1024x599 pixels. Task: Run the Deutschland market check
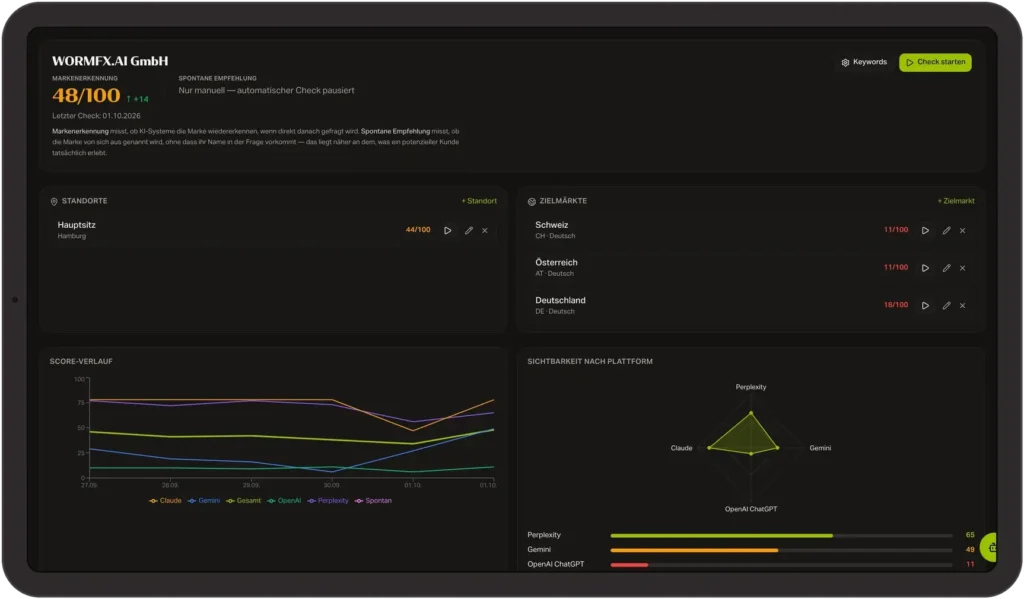tap(925, 306)
